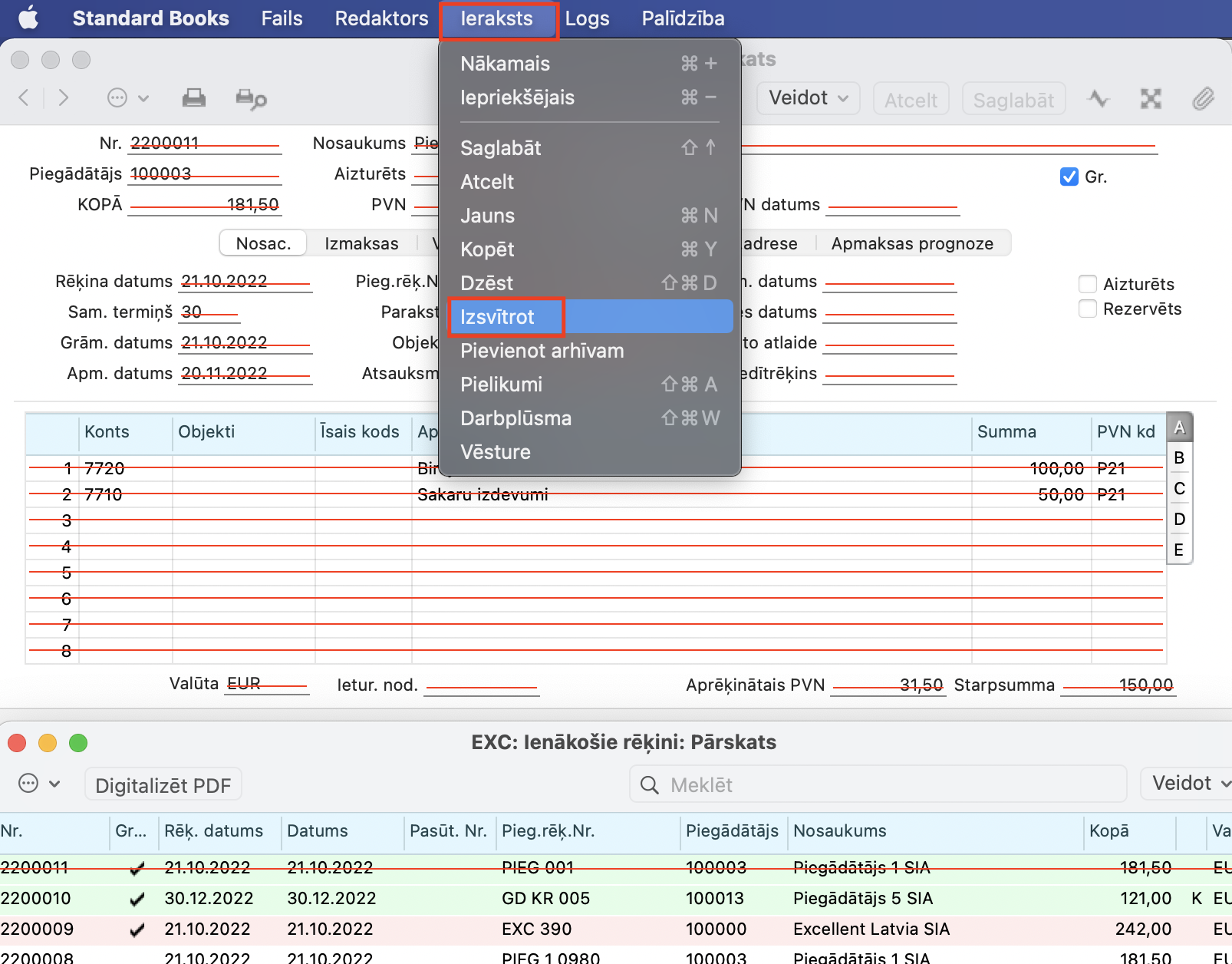Viewport: 1232px width, 964px height.
Task: Click the Meklēt search field
Action: 878,784
